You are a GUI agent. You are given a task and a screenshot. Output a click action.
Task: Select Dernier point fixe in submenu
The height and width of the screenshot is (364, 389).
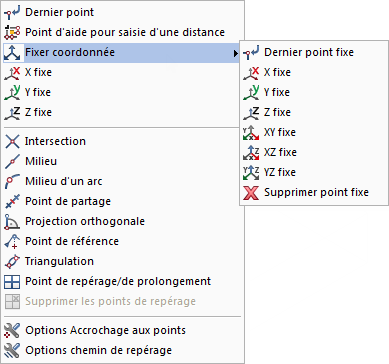314,52
